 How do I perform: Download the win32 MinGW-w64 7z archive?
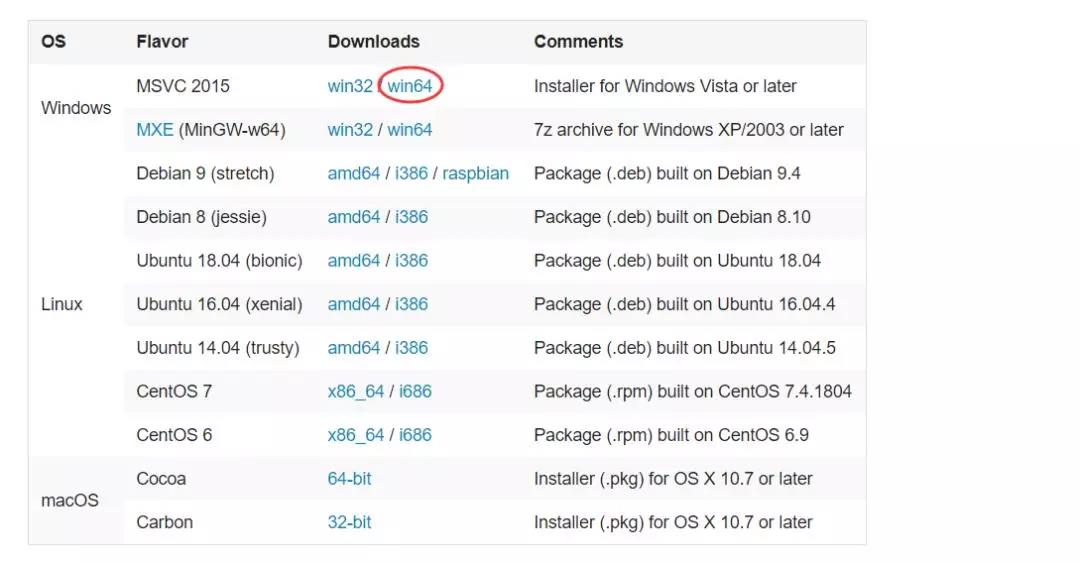[x=350, y=130]
